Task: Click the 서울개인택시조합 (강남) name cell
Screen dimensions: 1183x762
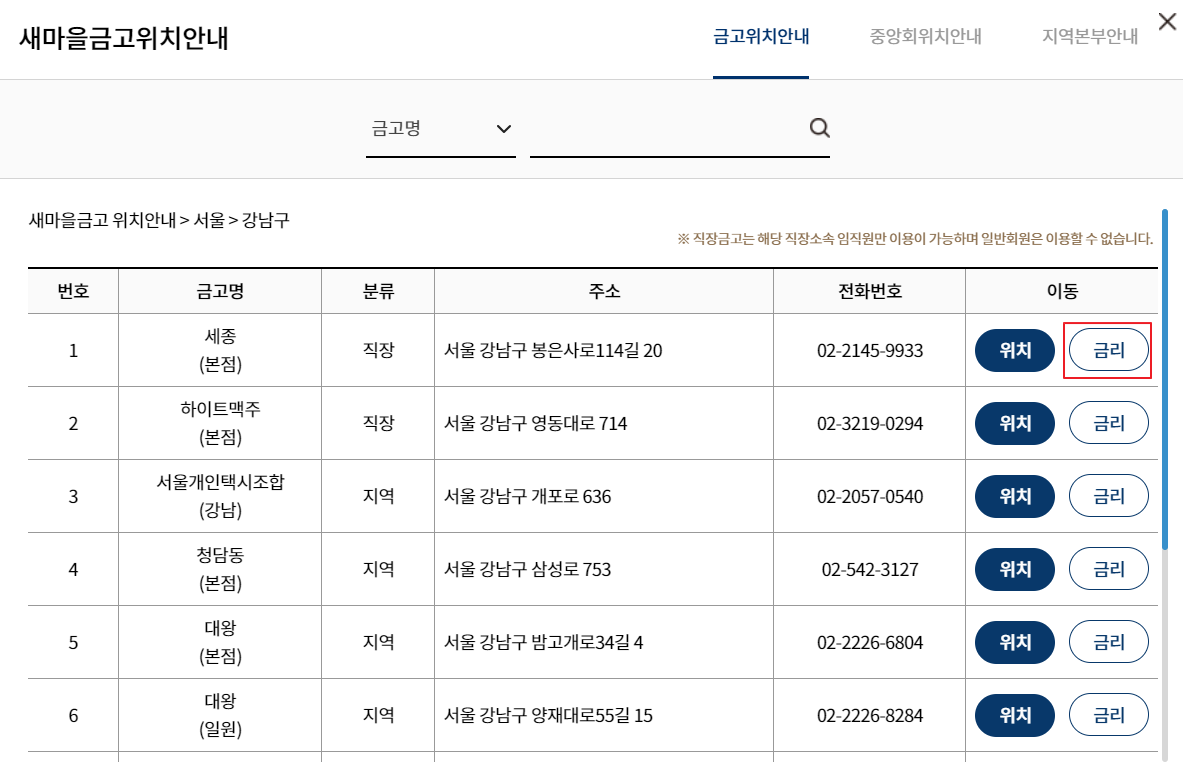Action: point(220,496)
